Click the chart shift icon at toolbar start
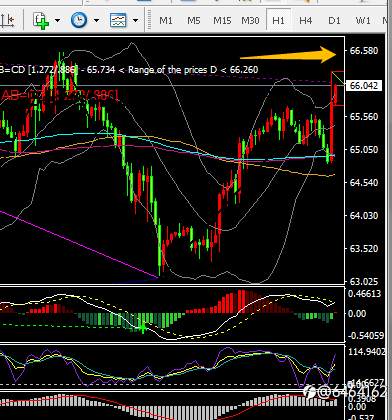Screen dimensions: 392x420 point(7,20)
